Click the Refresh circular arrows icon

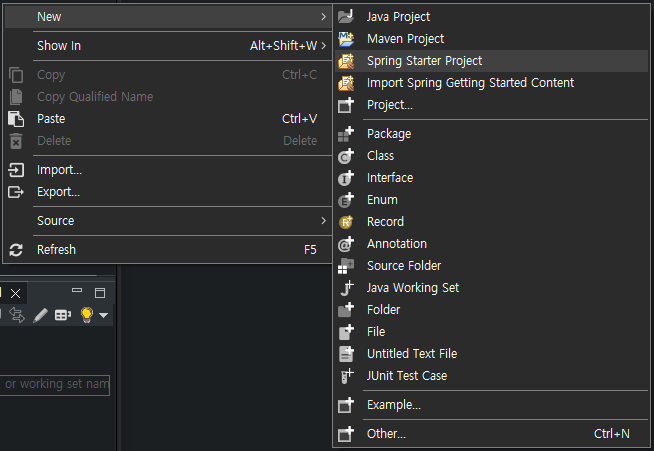(x=16, y=250)
